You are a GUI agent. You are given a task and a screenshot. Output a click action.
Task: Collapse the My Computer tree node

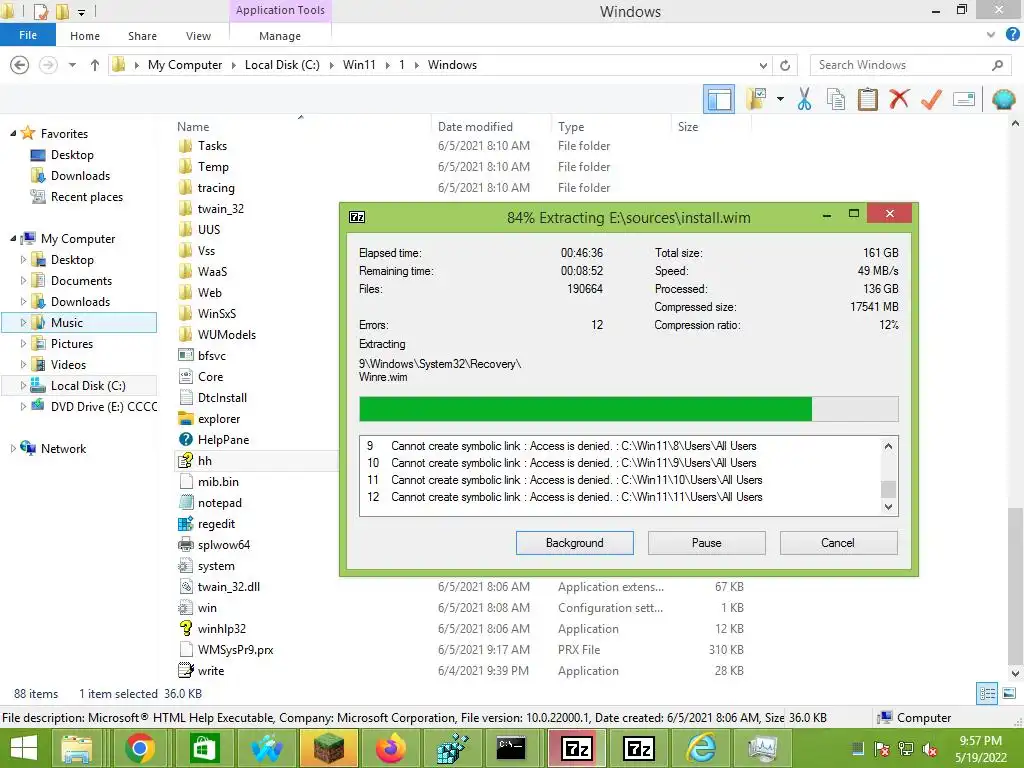pyautogui.click(x=13, y=238)
